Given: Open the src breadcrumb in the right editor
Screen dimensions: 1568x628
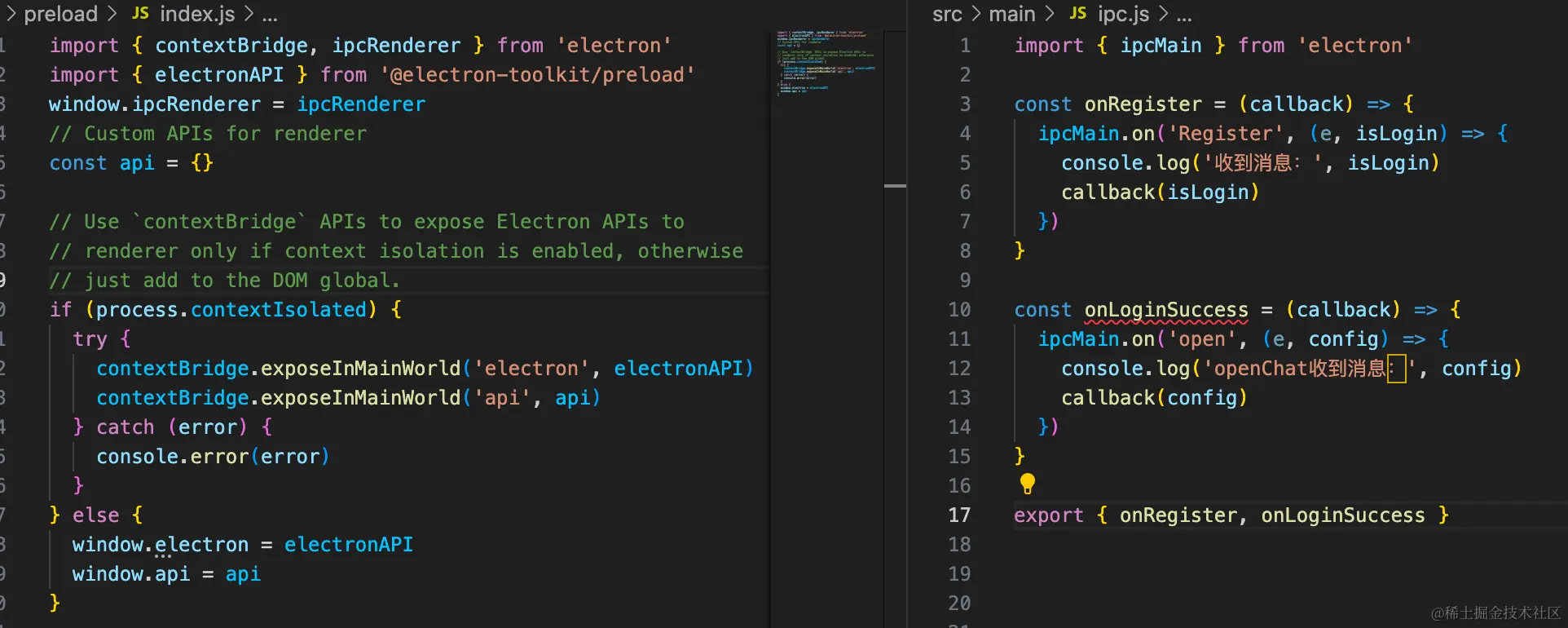Looking at the screenshot, I should 947,14.
